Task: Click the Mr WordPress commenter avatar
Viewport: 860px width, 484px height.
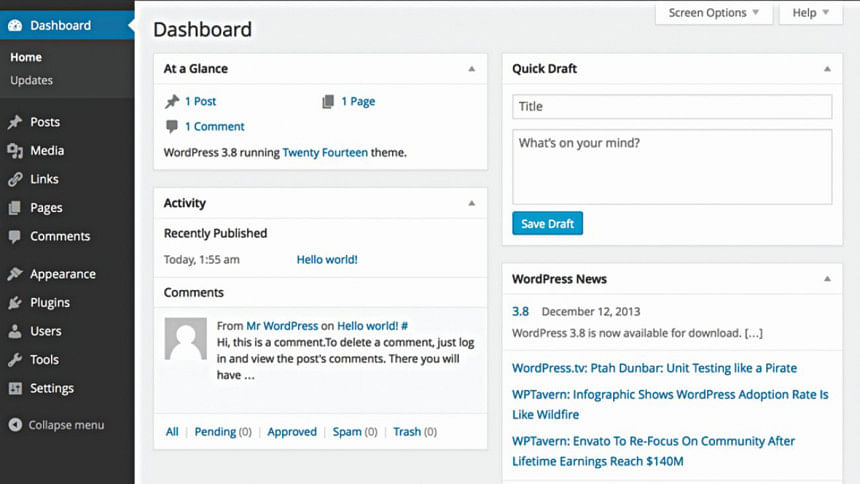Action: [x=185, y=339]
